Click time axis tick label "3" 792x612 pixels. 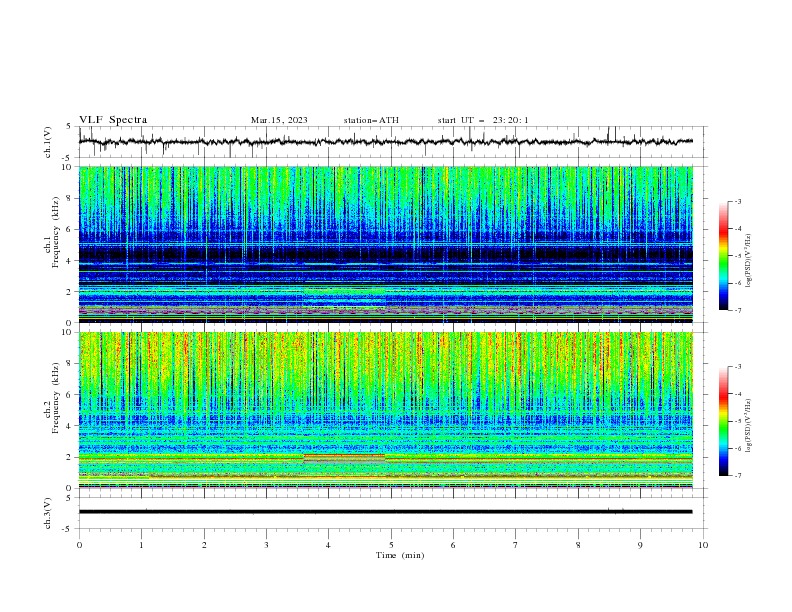(x=266, y=545)
